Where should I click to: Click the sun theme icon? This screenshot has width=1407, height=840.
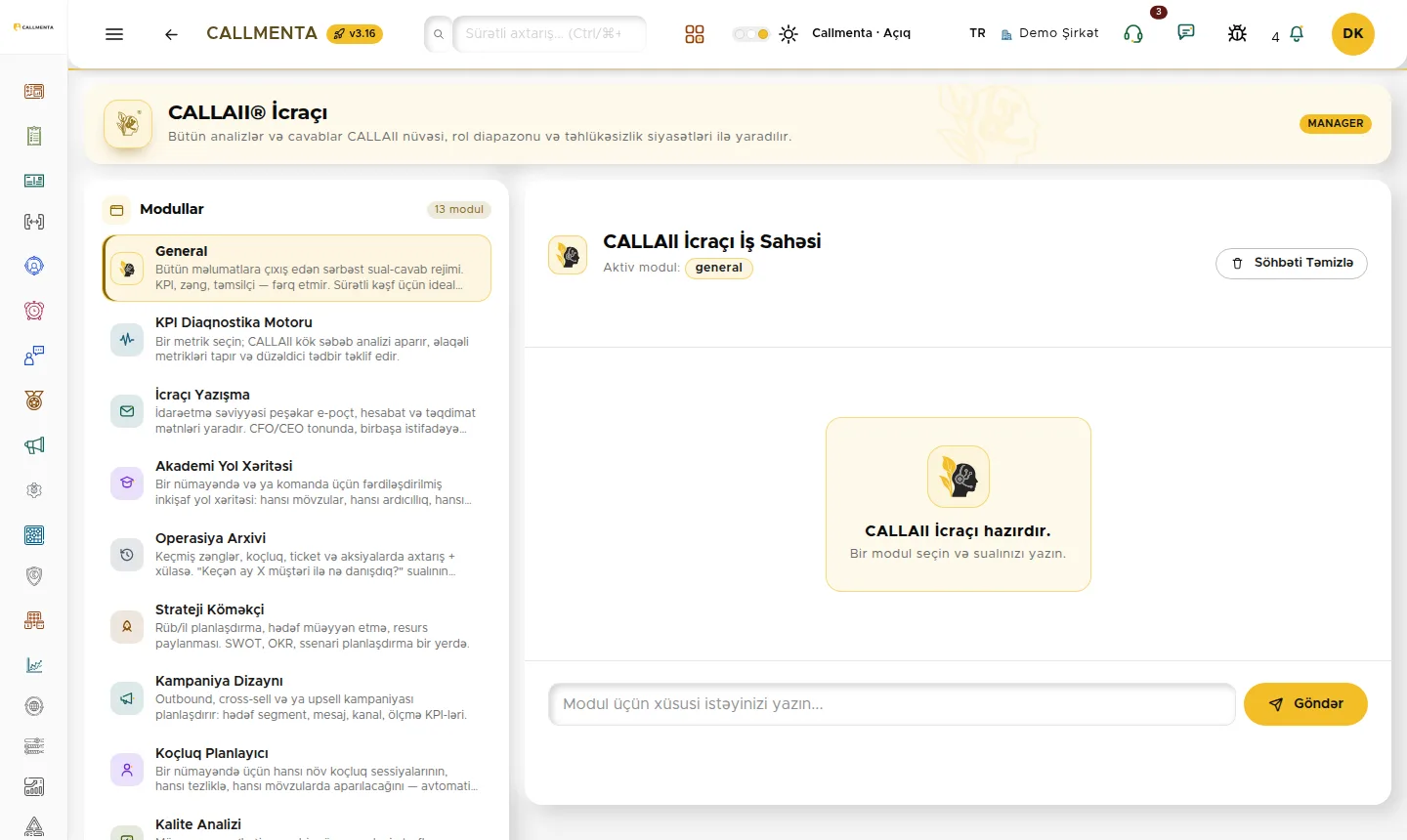789,34
